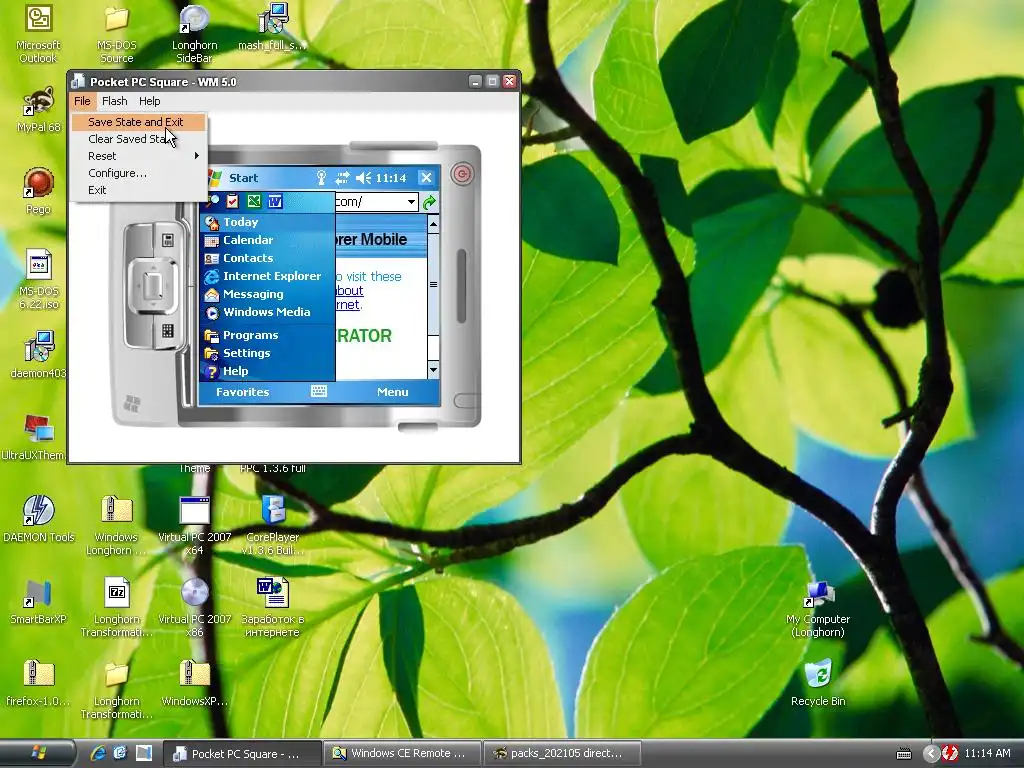Image resolution: width=1024 pixels, height=768 pixels.
Task: Expand the Reset submenu arrow
Action: pos(196,156)
